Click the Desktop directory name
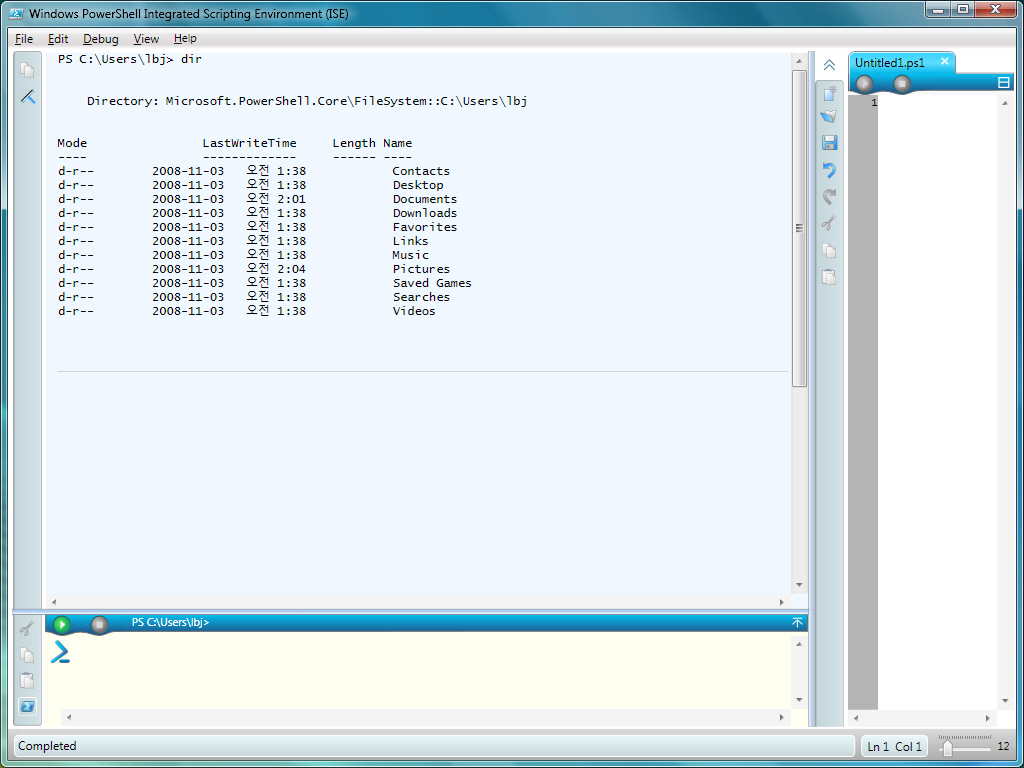 pyautogui.click(x=418, y=185)
